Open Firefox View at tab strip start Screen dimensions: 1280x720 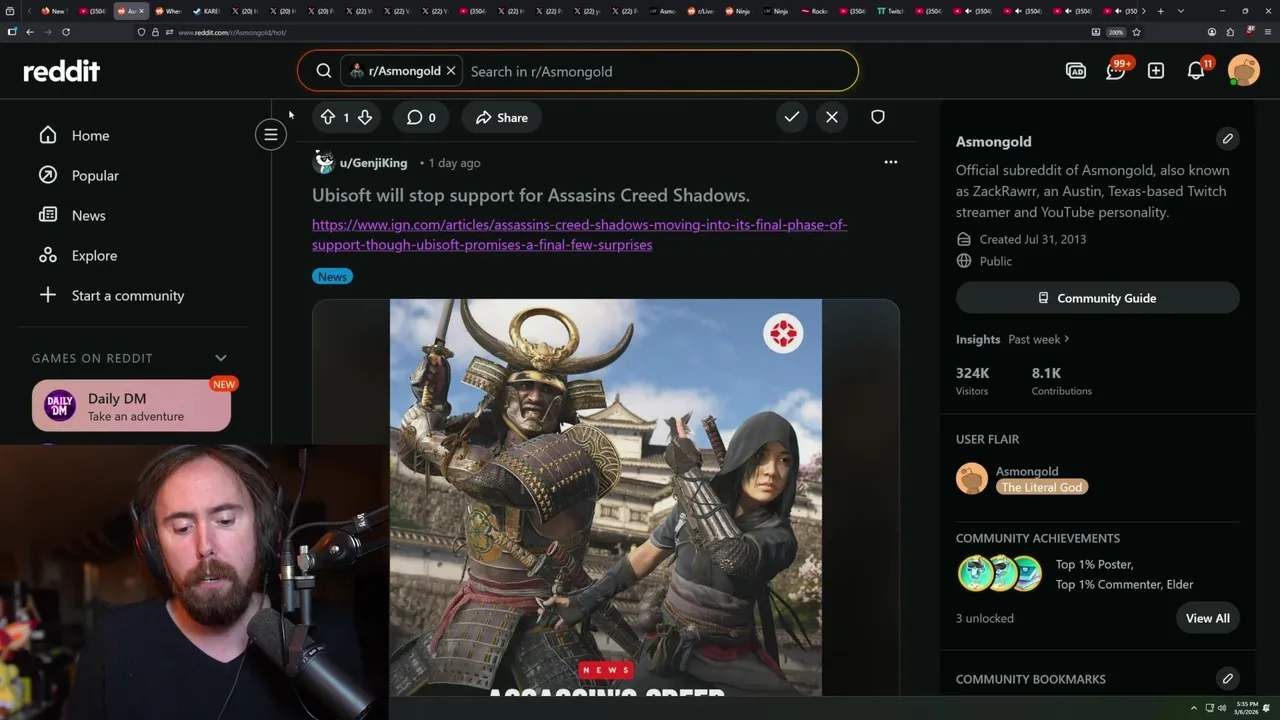tap(11, 11)
